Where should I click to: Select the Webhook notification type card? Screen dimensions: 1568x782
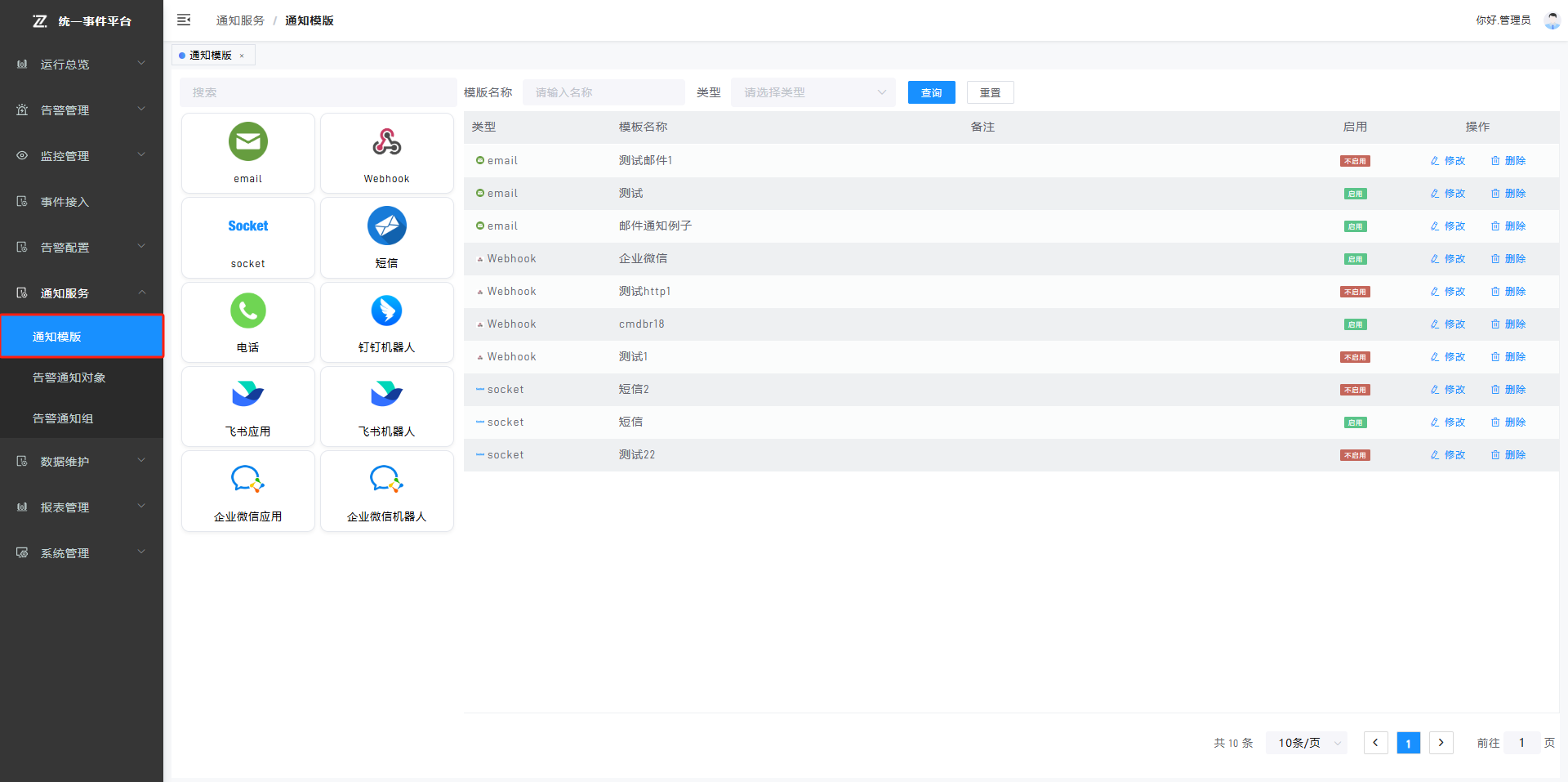coord(387,153)
